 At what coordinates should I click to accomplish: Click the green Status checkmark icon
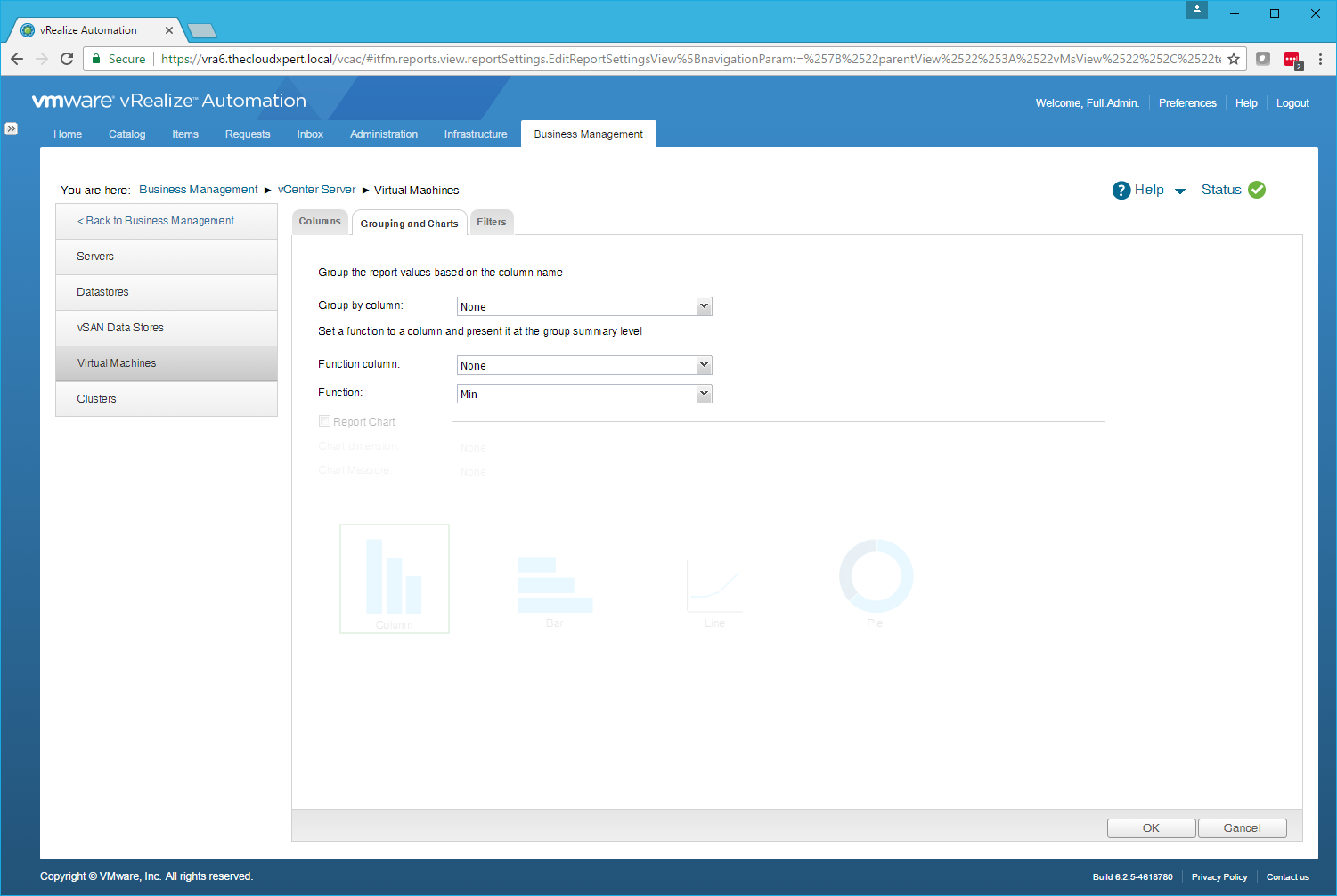(x=1257, y=190)
